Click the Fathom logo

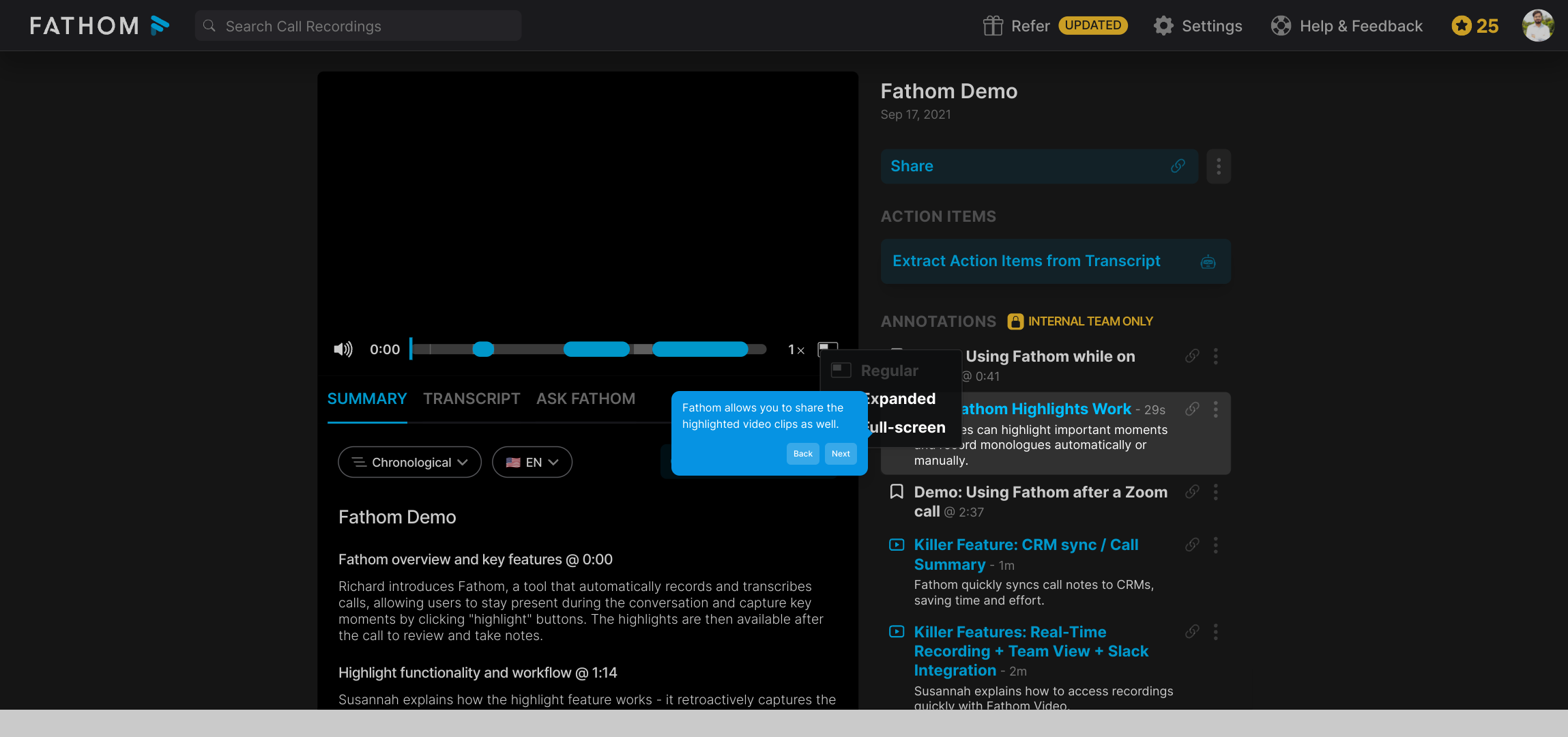[100, 26]
